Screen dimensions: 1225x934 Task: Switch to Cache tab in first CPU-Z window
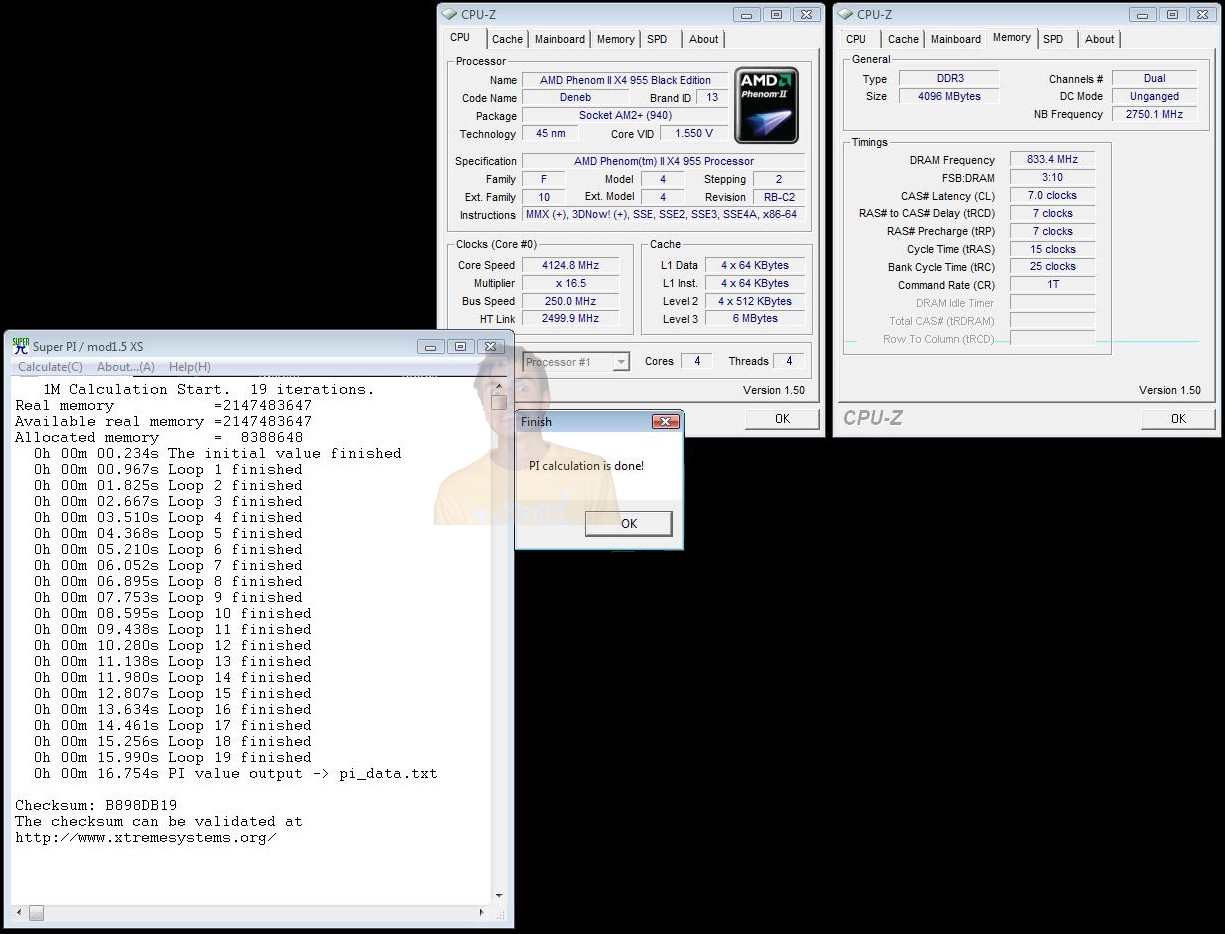pyautogui.click(x=507, y=39)
